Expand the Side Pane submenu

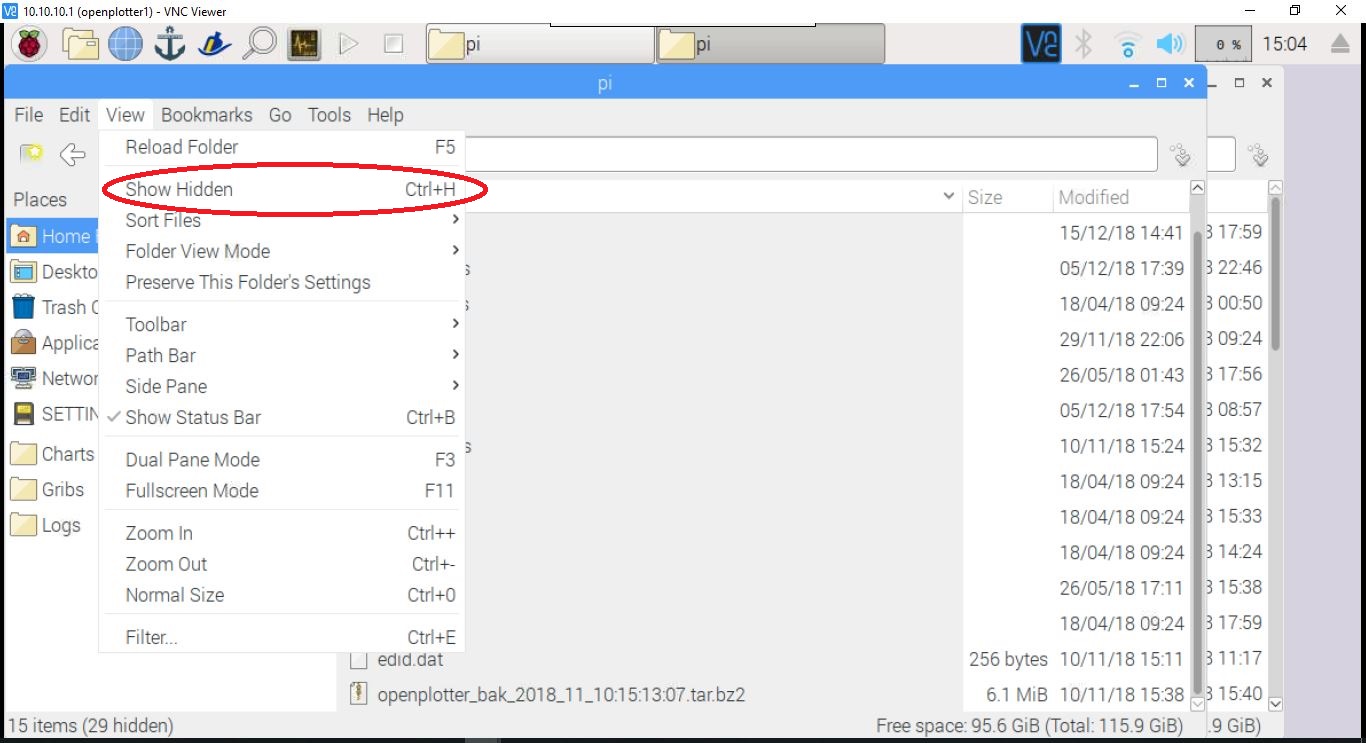tap(165, 386)
